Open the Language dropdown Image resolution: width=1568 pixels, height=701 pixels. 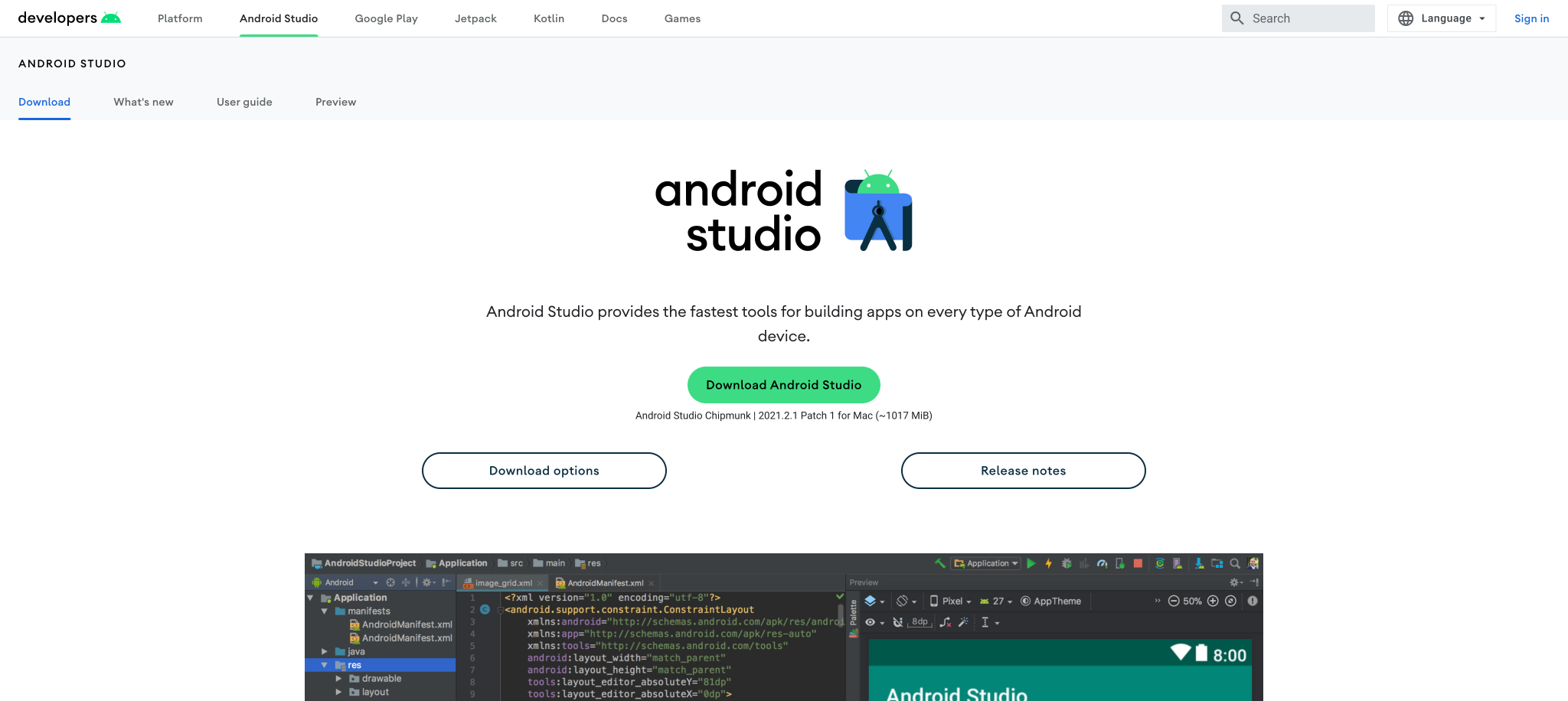pos(1442,18)
